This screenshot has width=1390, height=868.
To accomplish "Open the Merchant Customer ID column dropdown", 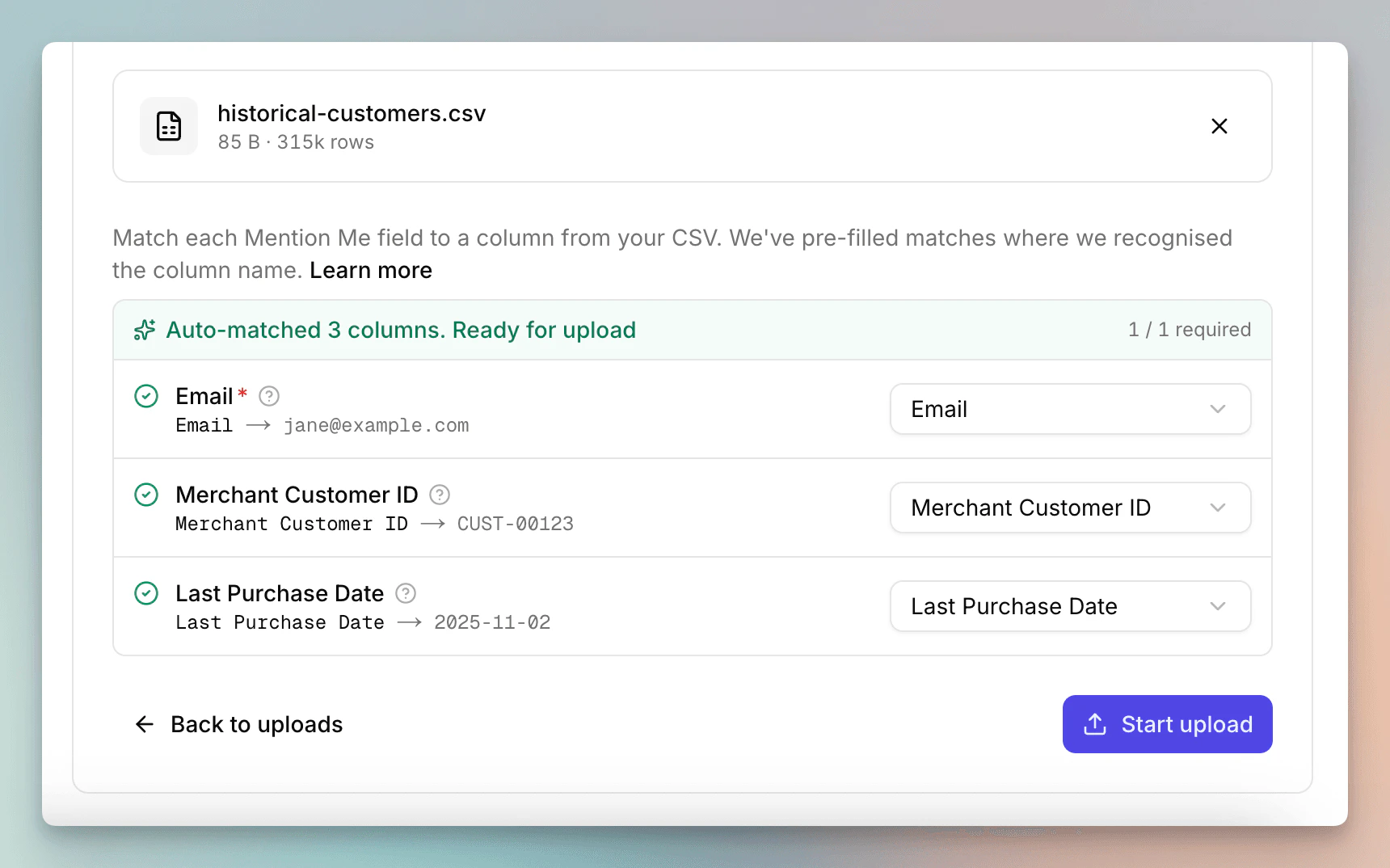I will [1071, 508].
